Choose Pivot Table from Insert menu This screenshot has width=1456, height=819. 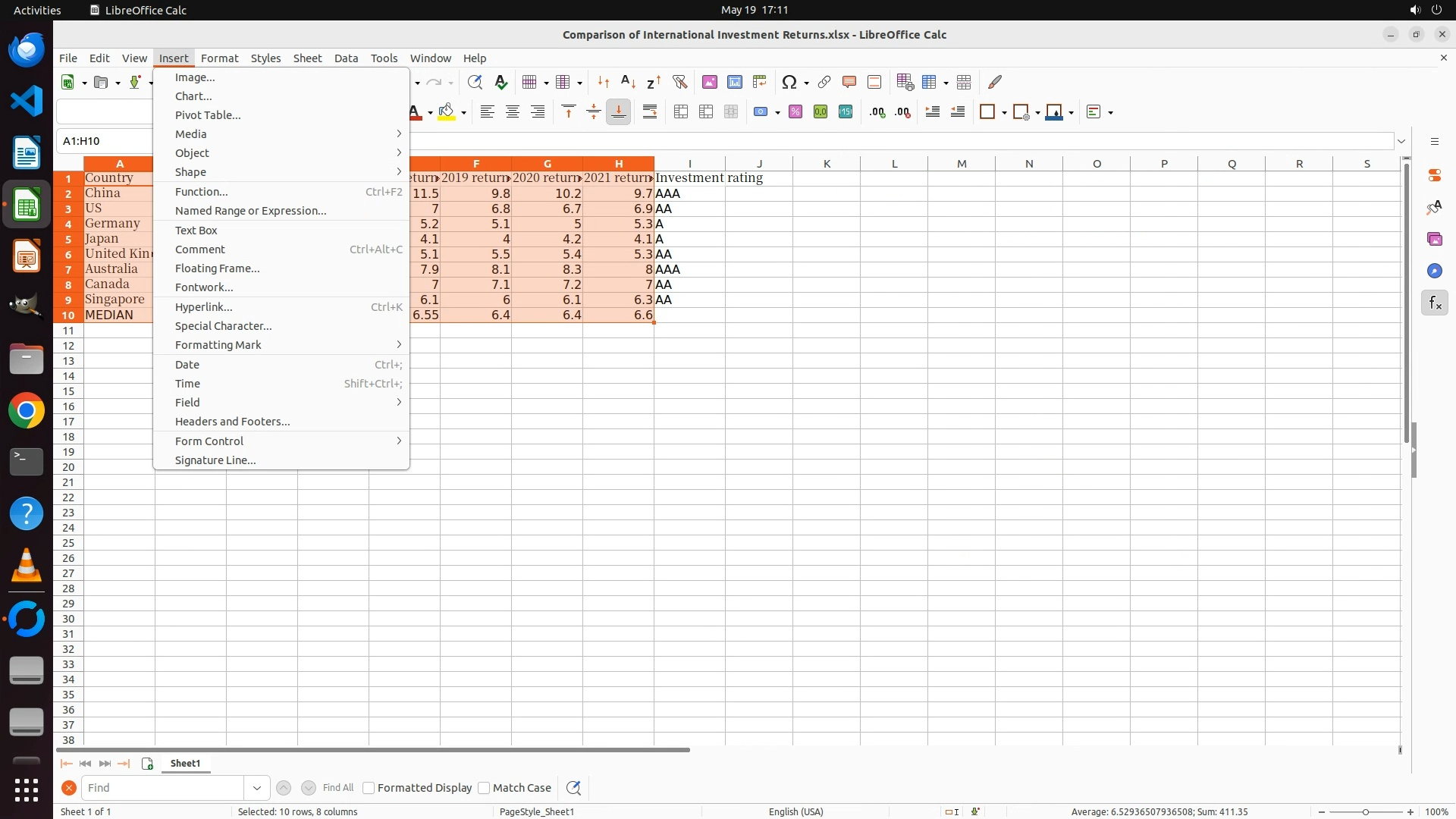208,115
